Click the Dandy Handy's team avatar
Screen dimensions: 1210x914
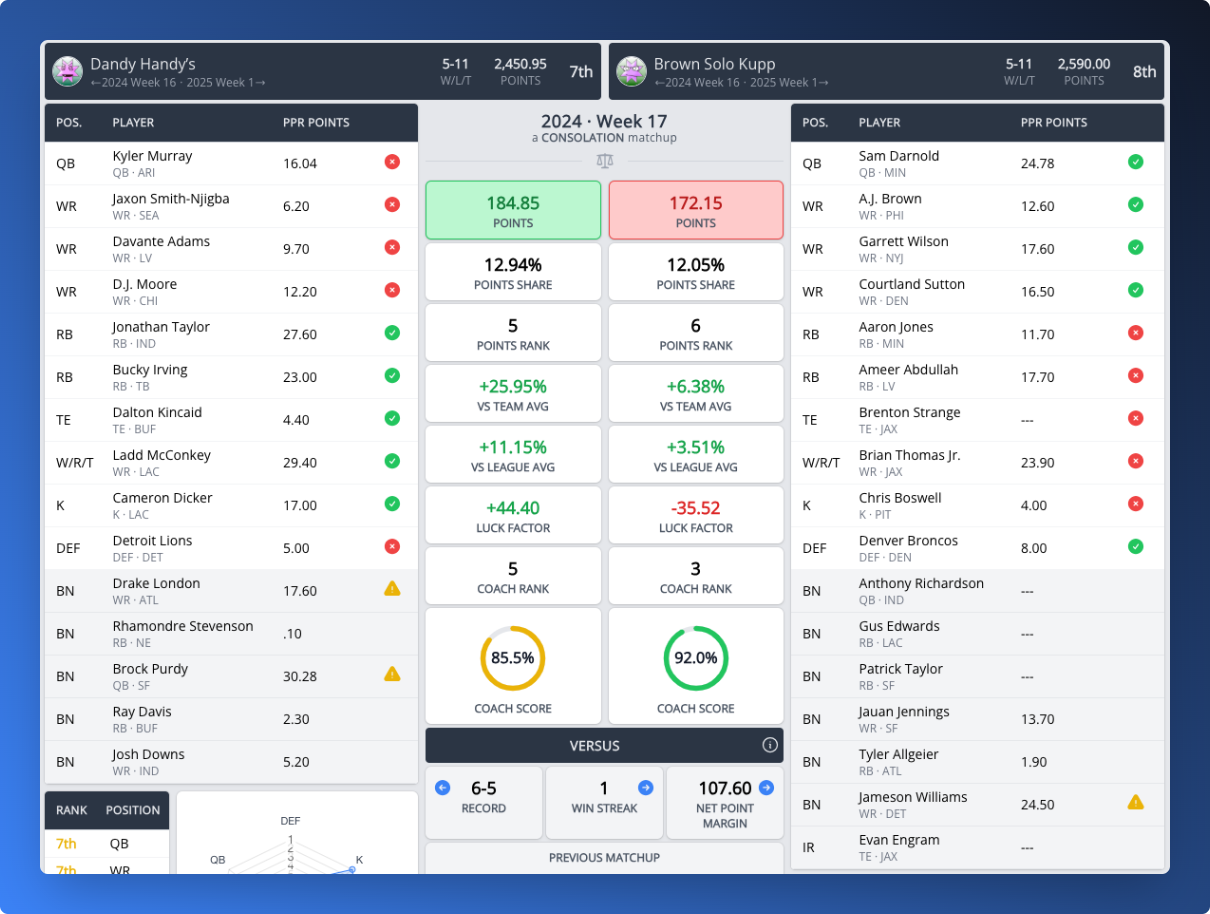point(67,71)
